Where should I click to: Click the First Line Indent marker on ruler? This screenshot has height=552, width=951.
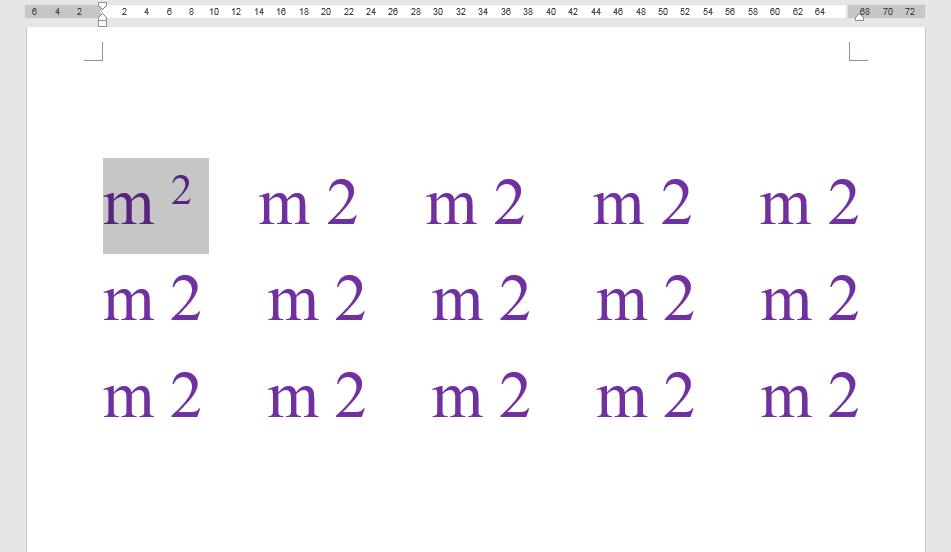tap(102, 6)
